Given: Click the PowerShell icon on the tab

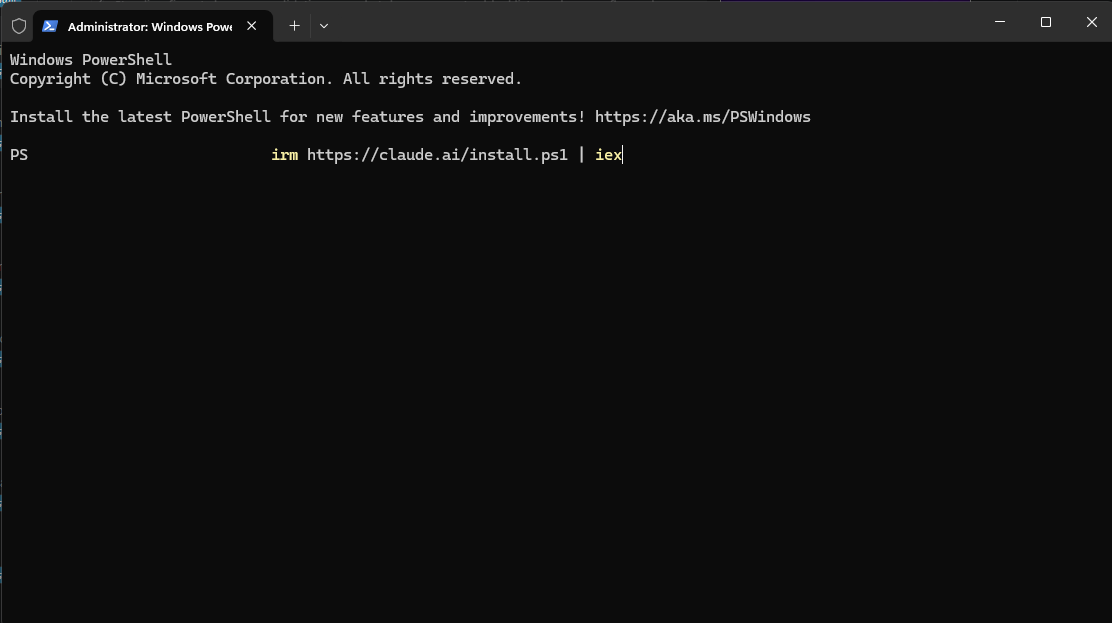Looking at the screenshot, I should pyautogui.click(x=50, y=26).
